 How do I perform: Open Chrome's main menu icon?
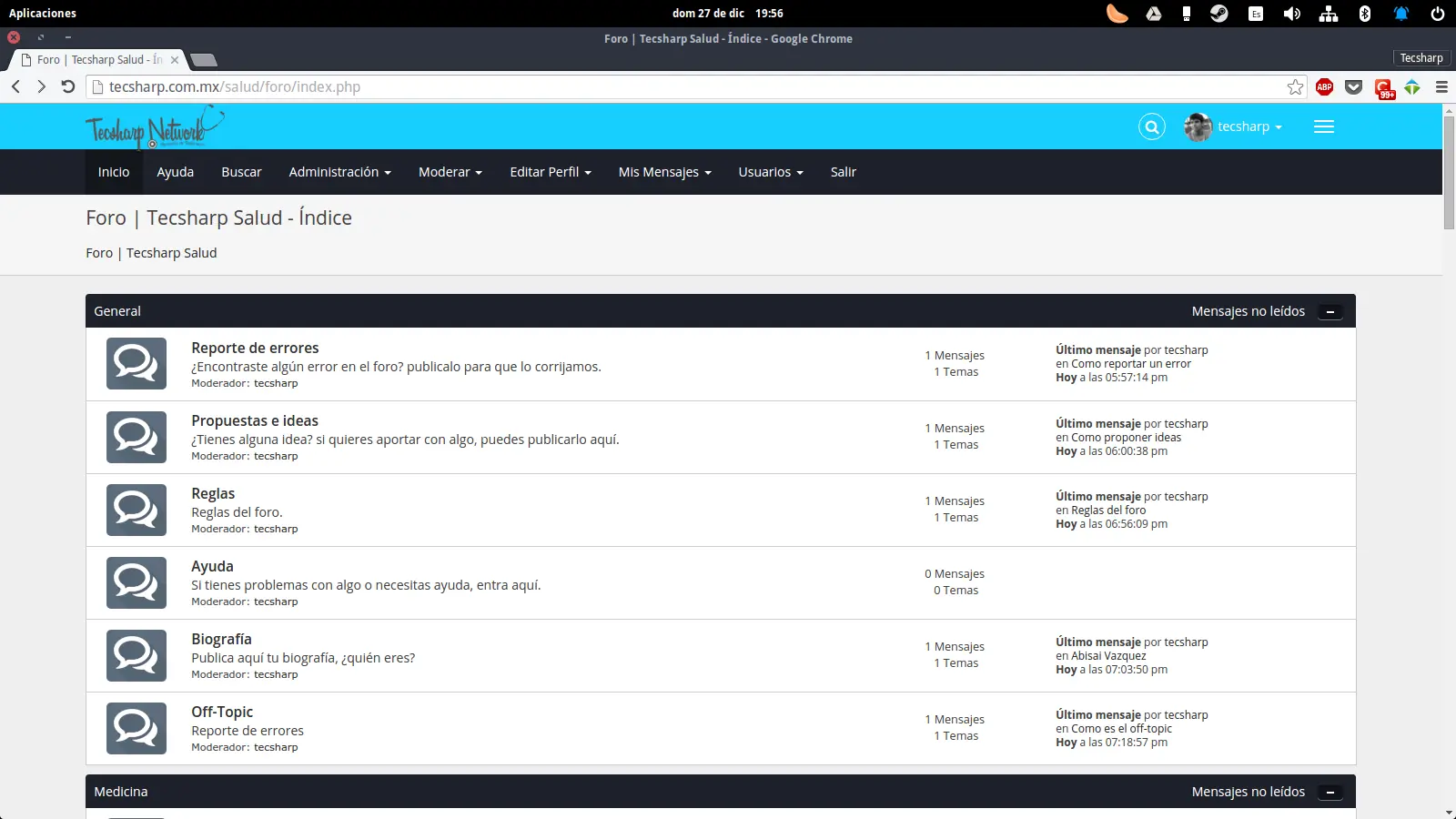coord(1441,87)
